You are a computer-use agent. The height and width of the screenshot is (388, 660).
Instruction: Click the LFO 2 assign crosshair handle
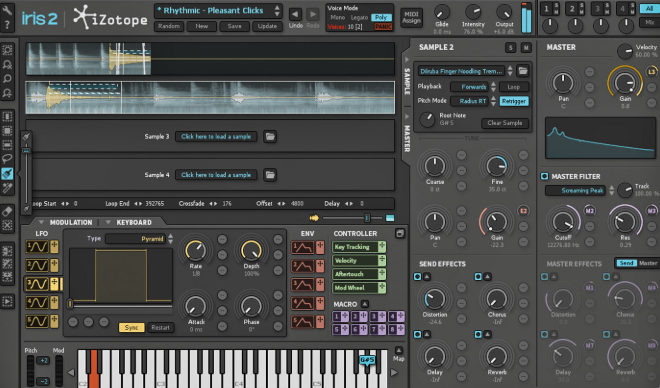54,266
